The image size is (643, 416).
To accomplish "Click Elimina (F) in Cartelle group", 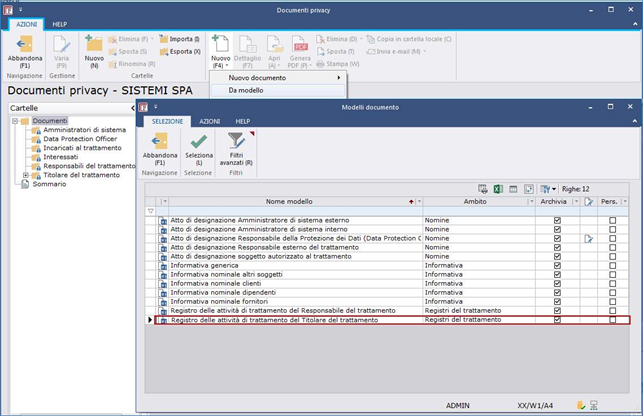I will (130, 39).
